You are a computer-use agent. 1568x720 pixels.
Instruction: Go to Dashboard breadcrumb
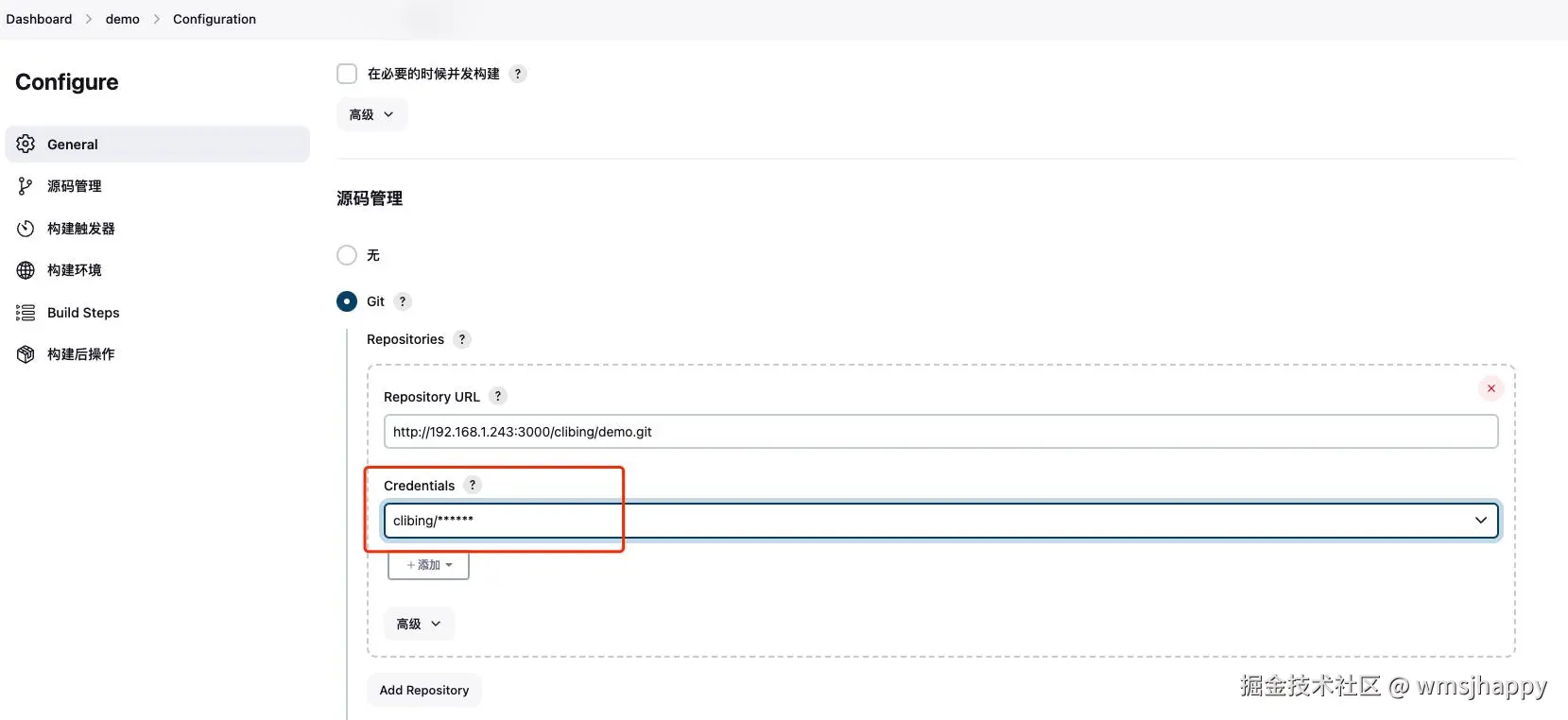(x=39, y=19)
